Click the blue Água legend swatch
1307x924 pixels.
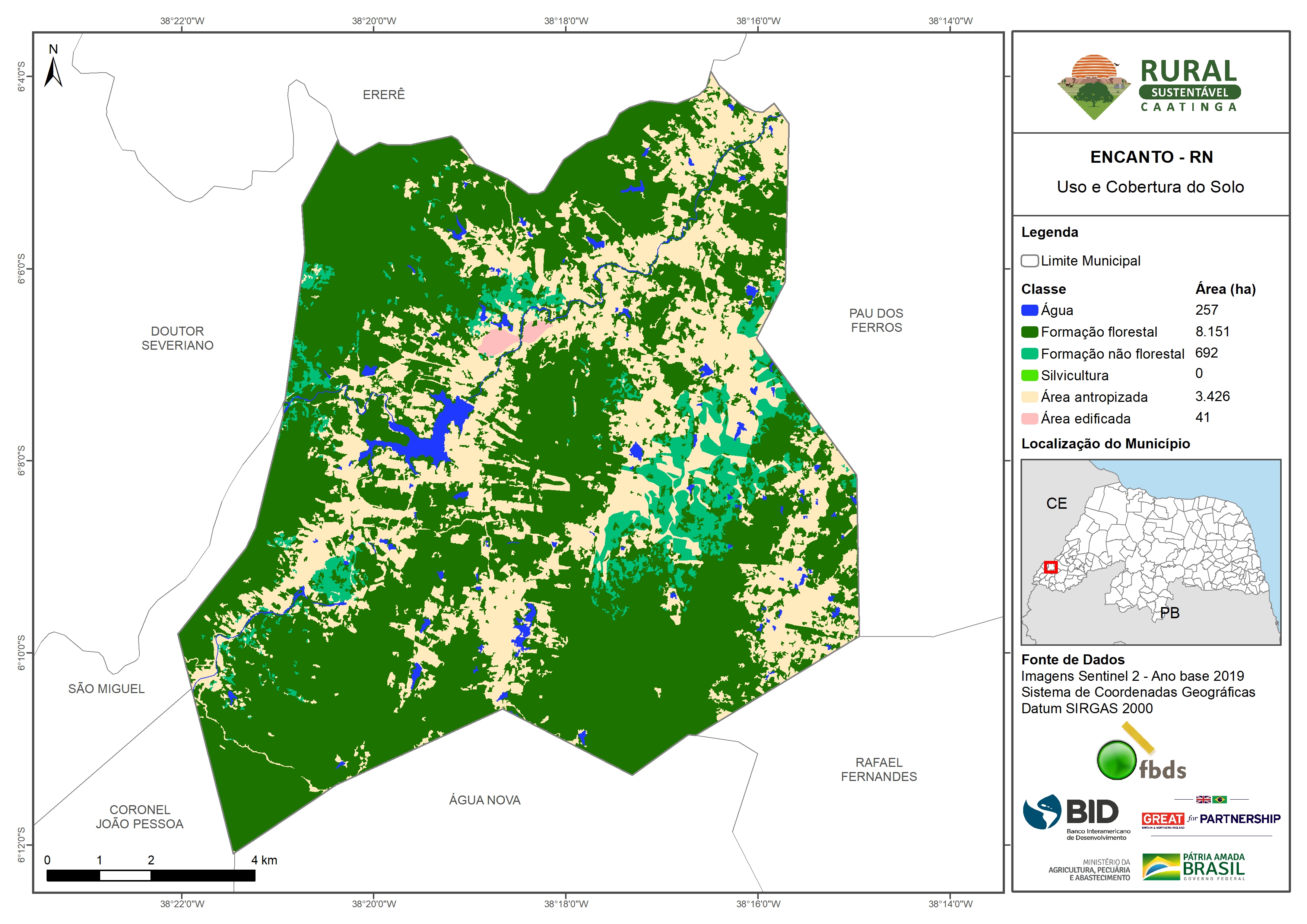tap(1029, 310)
